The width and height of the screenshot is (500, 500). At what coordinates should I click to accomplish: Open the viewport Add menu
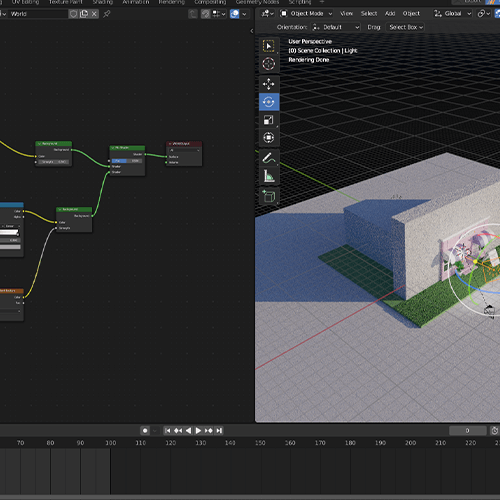390,14
